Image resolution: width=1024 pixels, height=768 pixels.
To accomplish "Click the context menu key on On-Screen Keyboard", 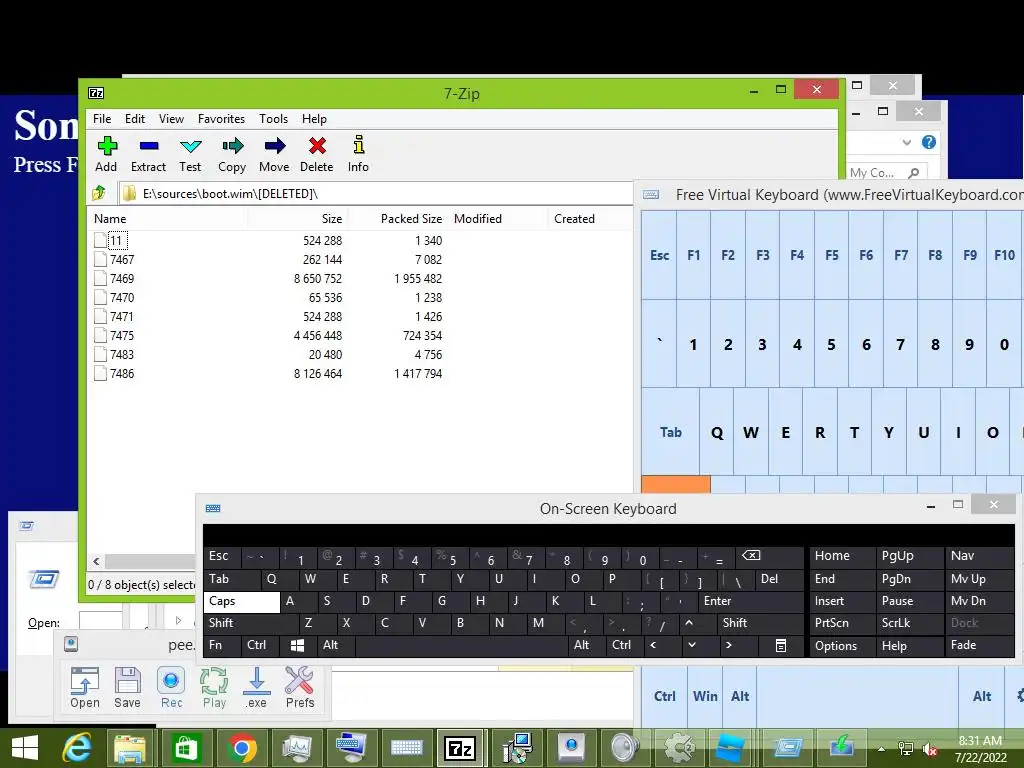I will (780, 645).
